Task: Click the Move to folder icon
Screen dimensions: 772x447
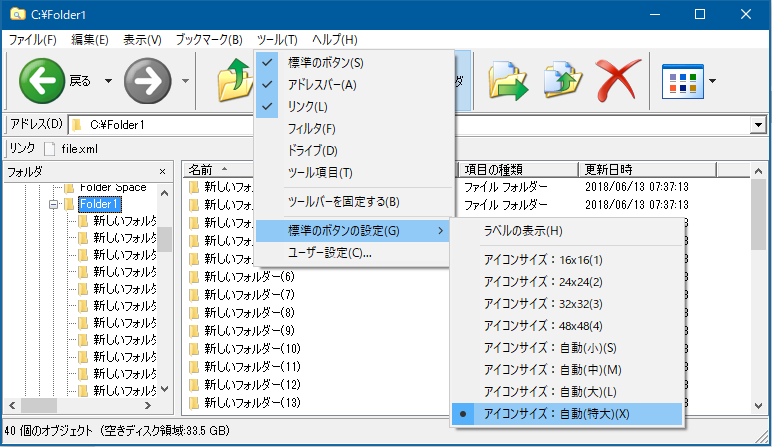Action: coord(508,80)
